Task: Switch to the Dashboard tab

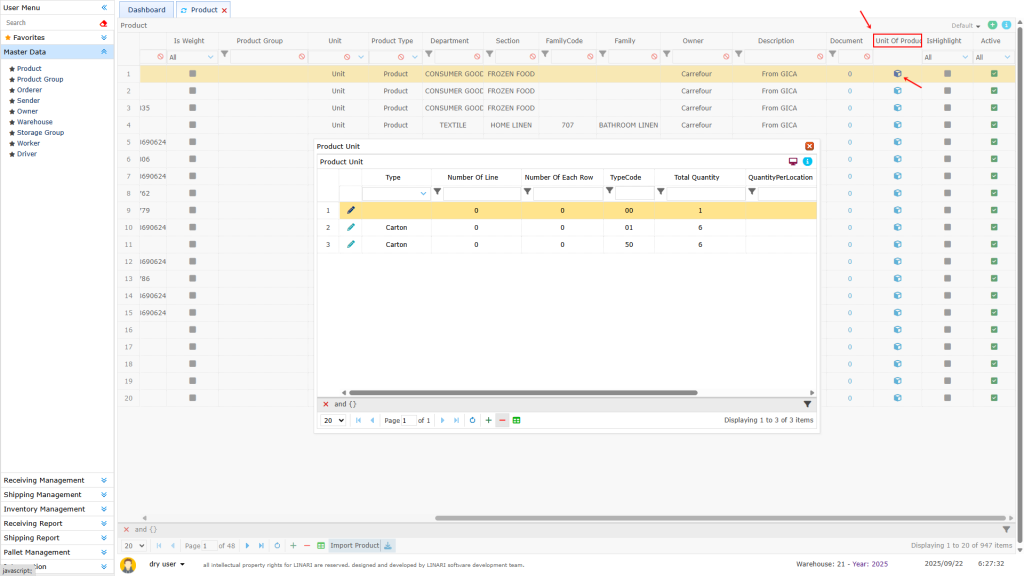Action: 146,9
